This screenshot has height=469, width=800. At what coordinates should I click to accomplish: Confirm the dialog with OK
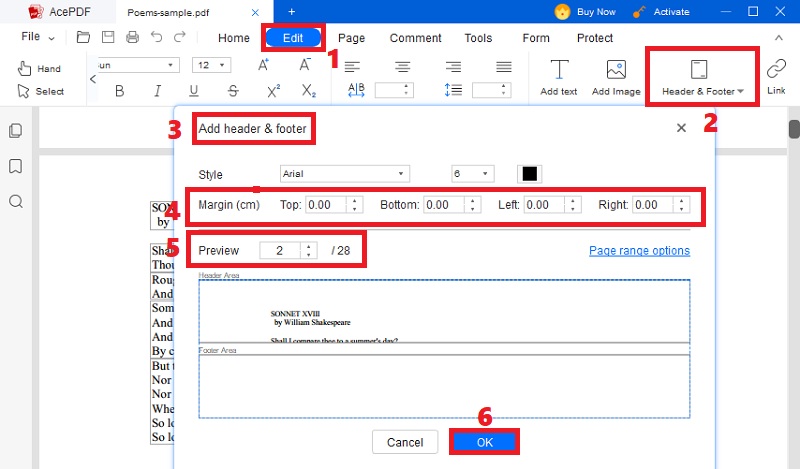[x=484, y=442]
